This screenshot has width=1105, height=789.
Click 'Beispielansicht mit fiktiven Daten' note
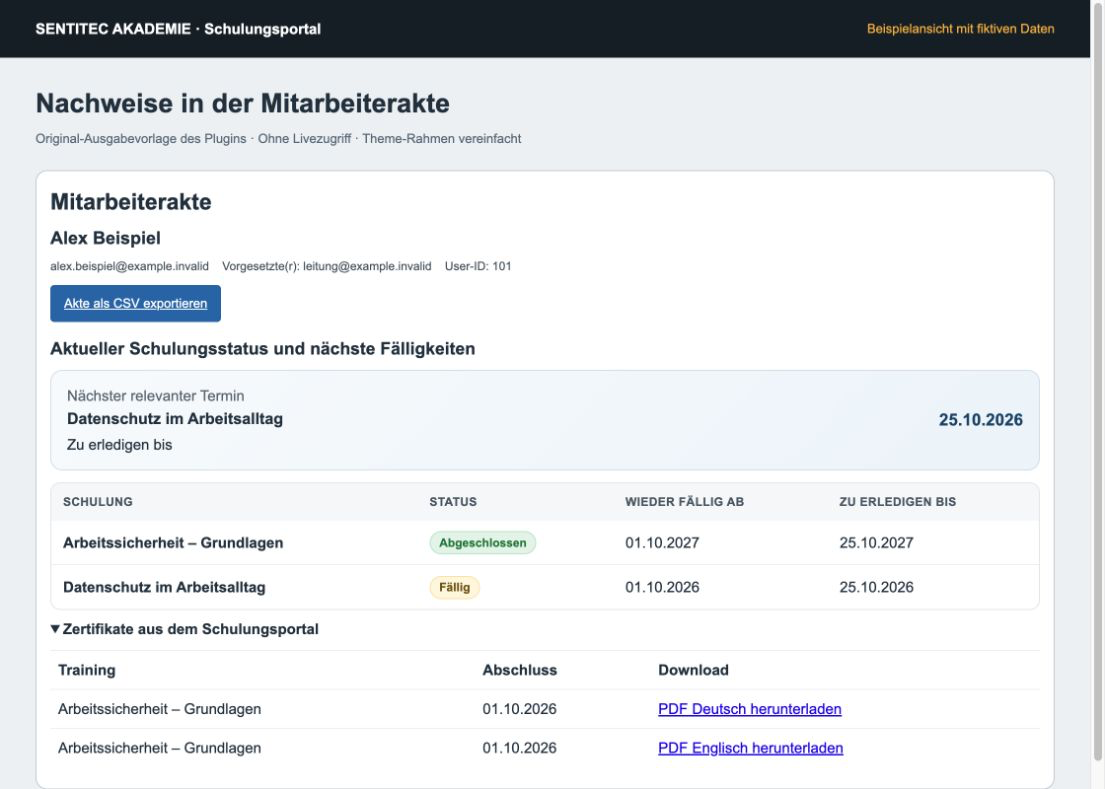tap(961, 29)
